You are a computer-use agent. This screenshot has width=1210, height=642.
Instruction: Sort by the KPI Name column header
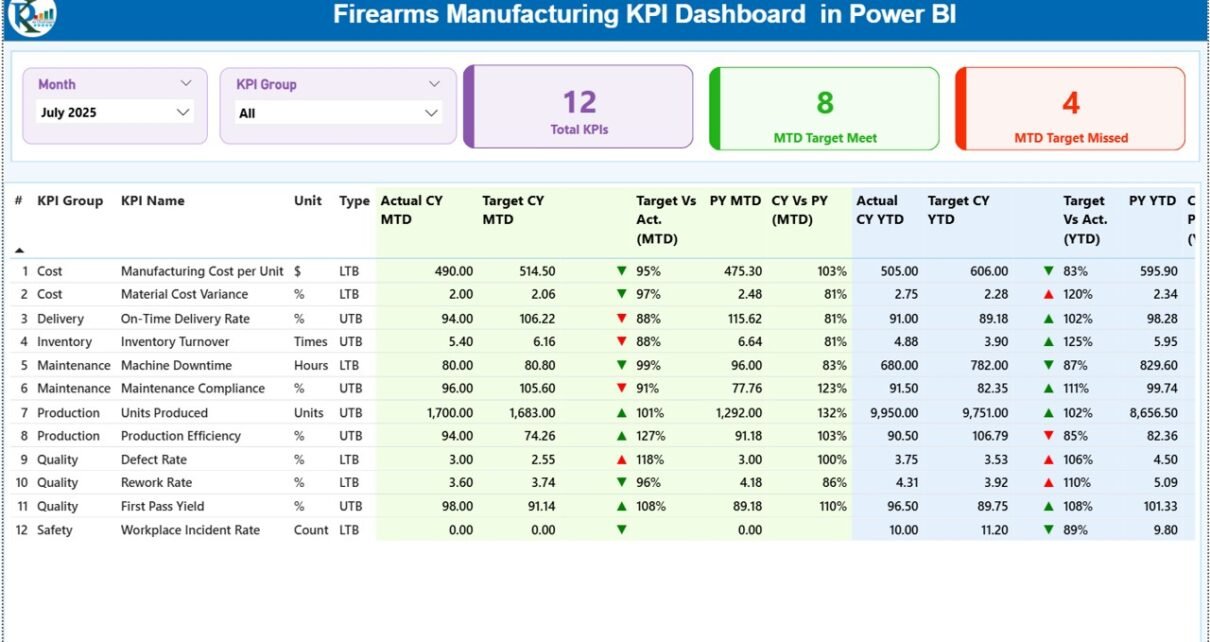point(152,201)
